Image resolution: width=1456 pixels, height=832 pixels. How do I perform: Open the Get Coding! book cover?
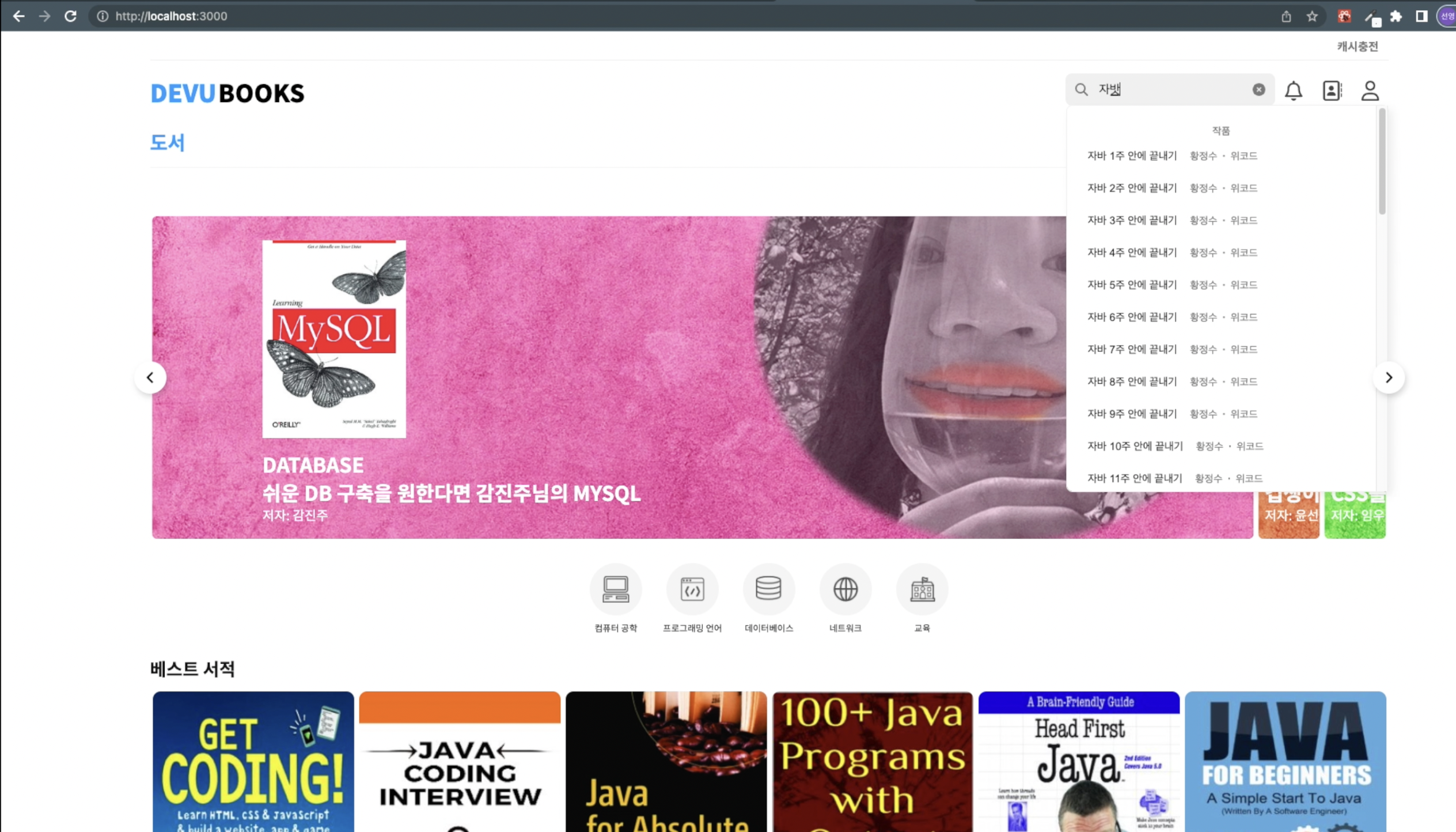[x=253, y=762]
